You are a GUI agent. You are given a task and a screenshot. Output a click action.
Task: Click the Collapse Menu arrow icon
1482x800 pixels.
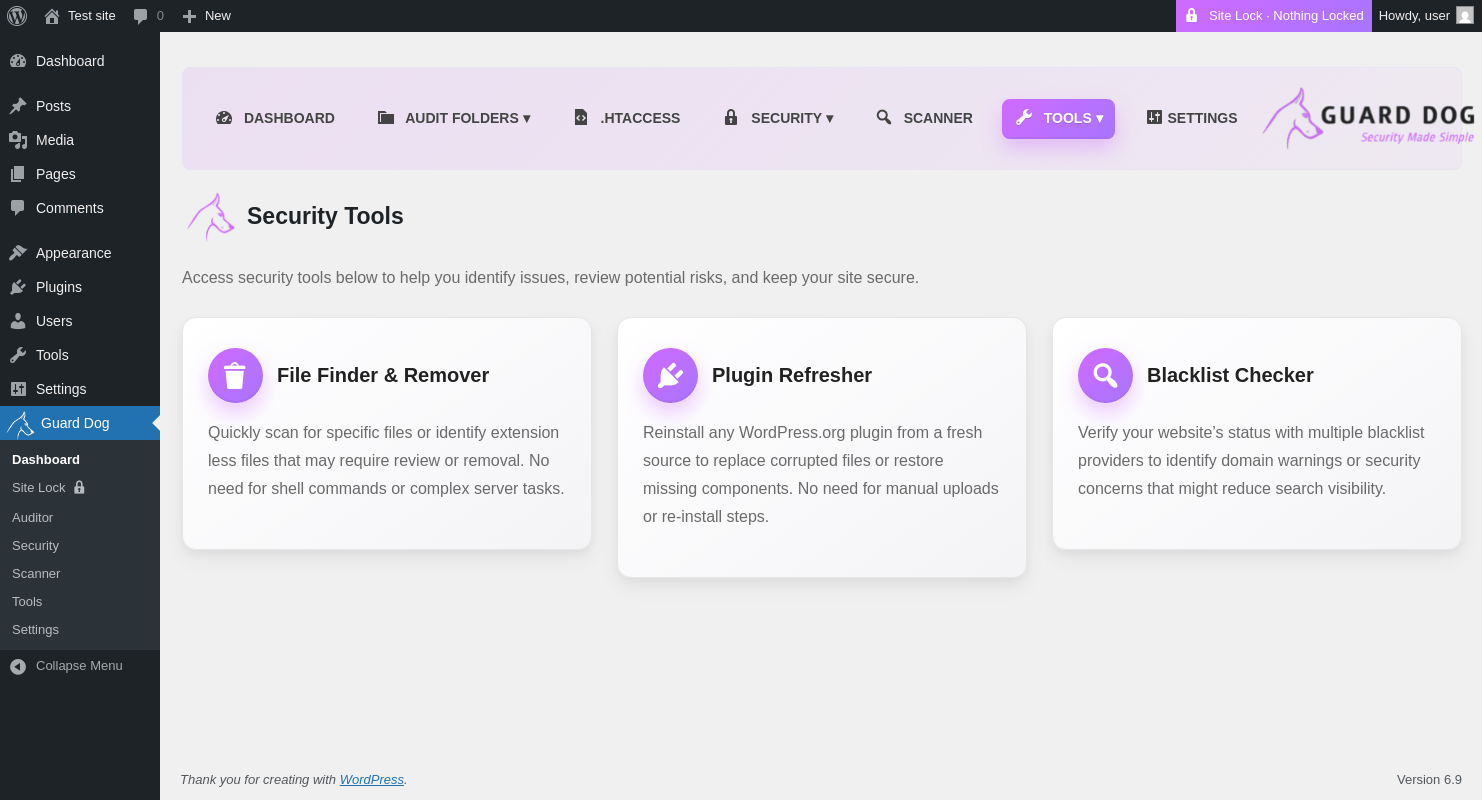click(18, 666)
